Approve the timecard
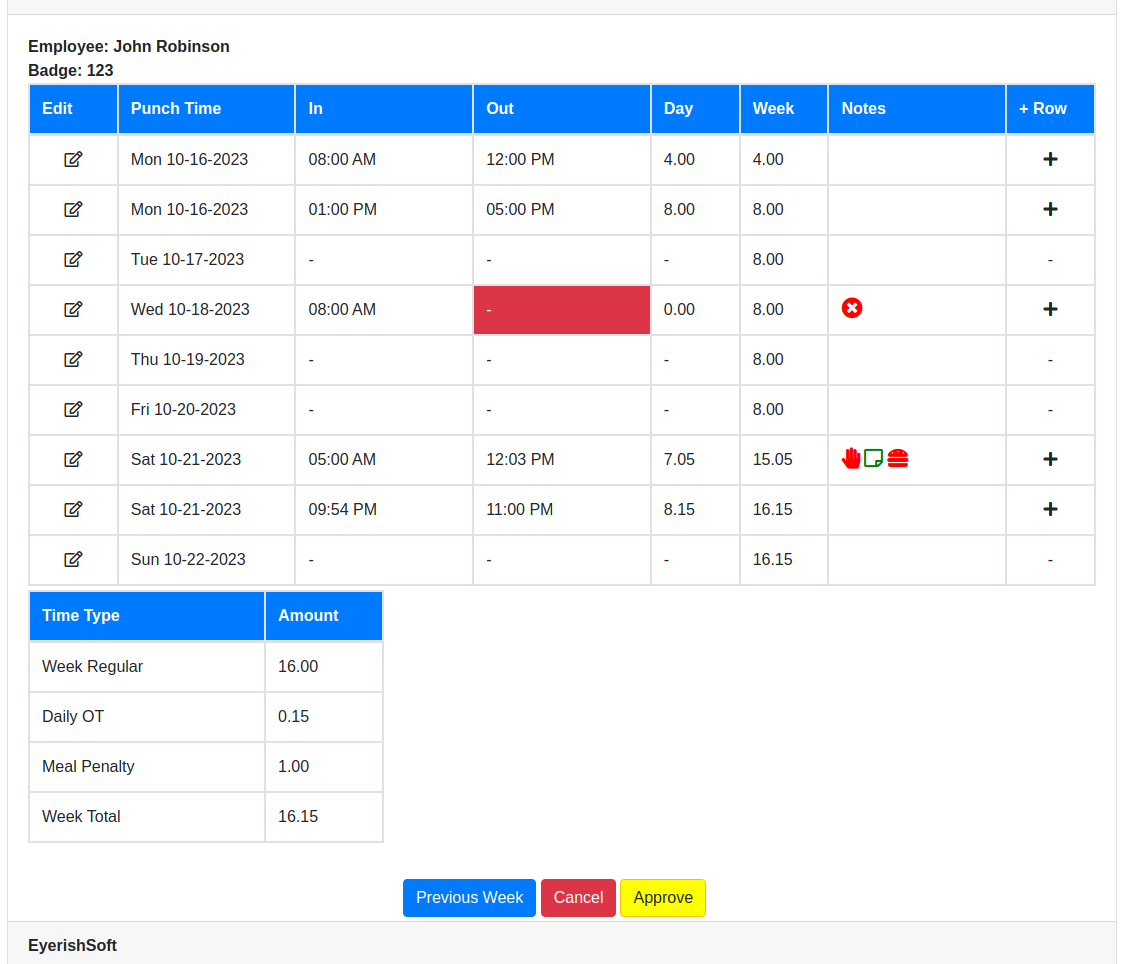Viewport: 1124px width, 964px height. [x=663, y=898]
